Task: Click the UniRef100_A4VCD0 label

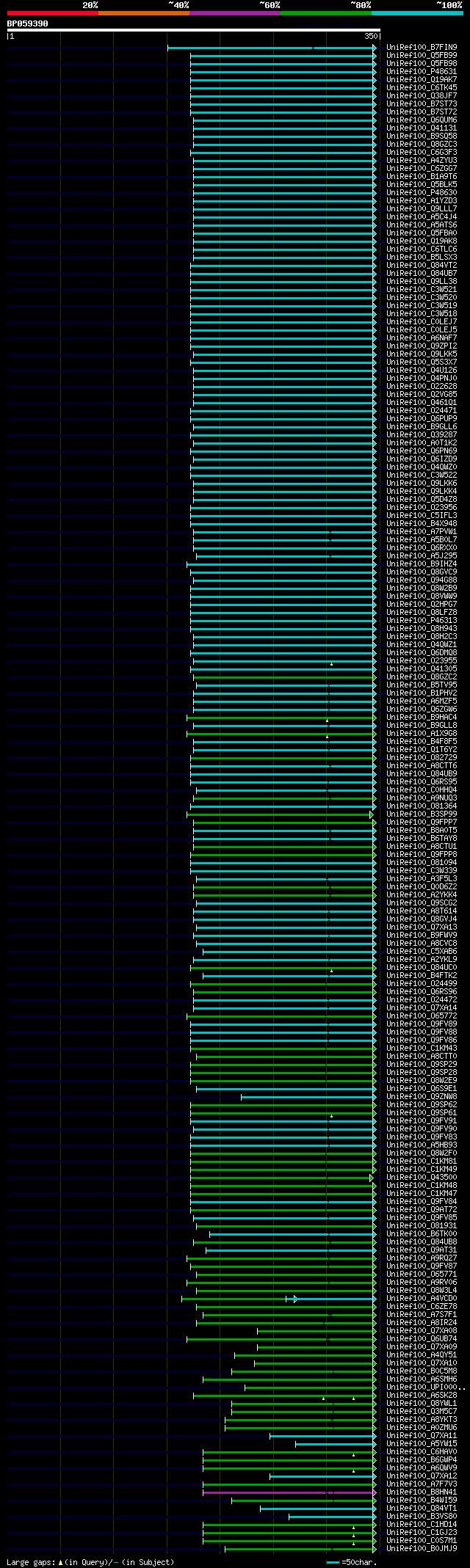Action: click(x=422, y=1299)
